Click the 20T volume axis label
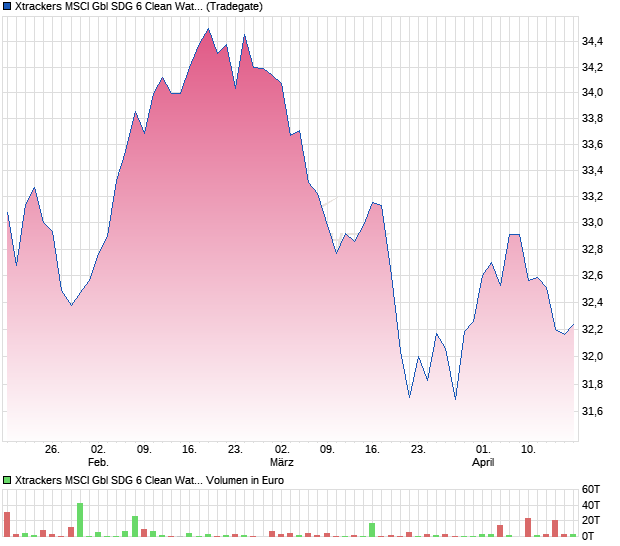The width and height of the screenshot is (620, 546). tap(591, 520)
